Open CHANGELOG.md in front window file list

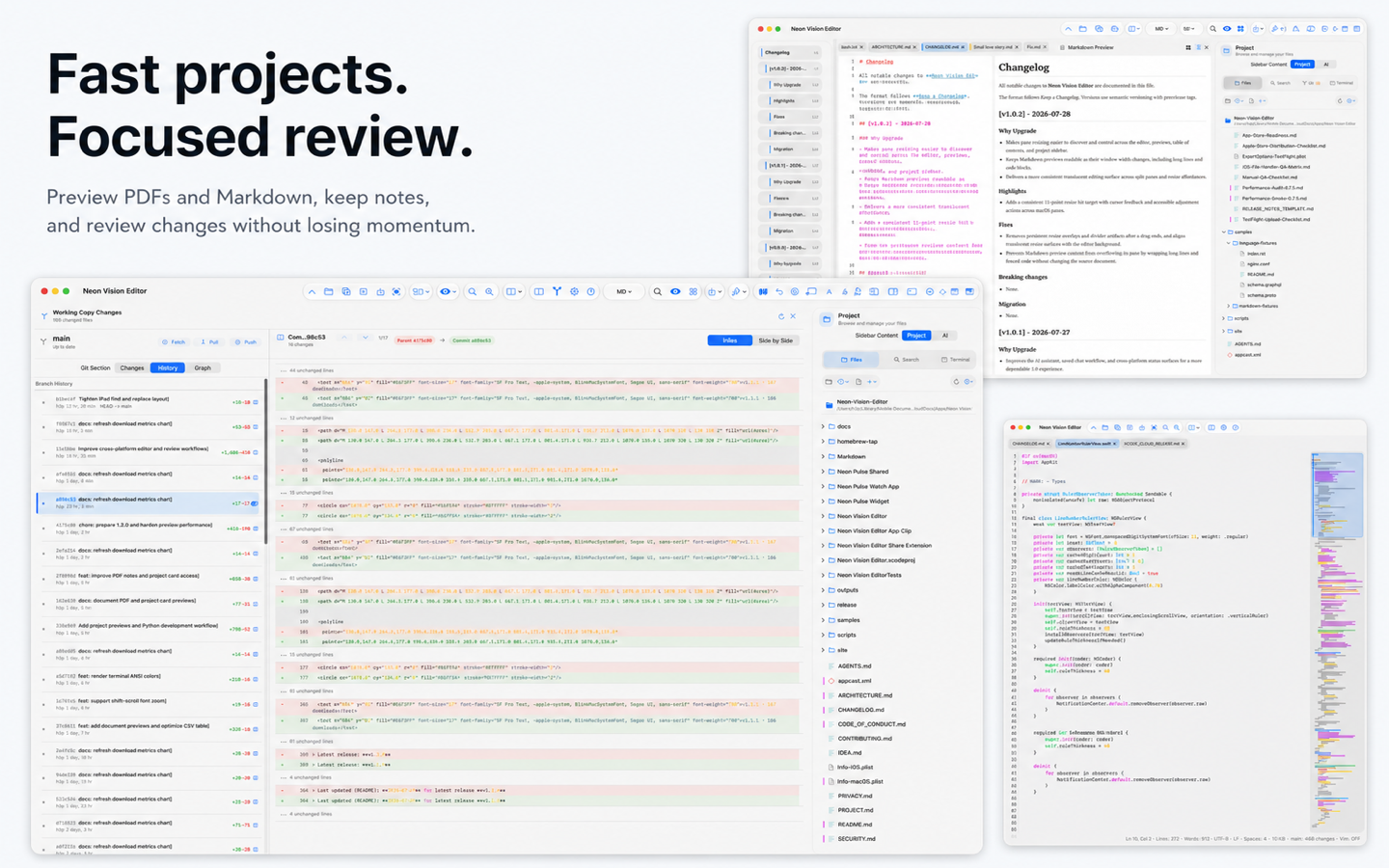[860, 710]
